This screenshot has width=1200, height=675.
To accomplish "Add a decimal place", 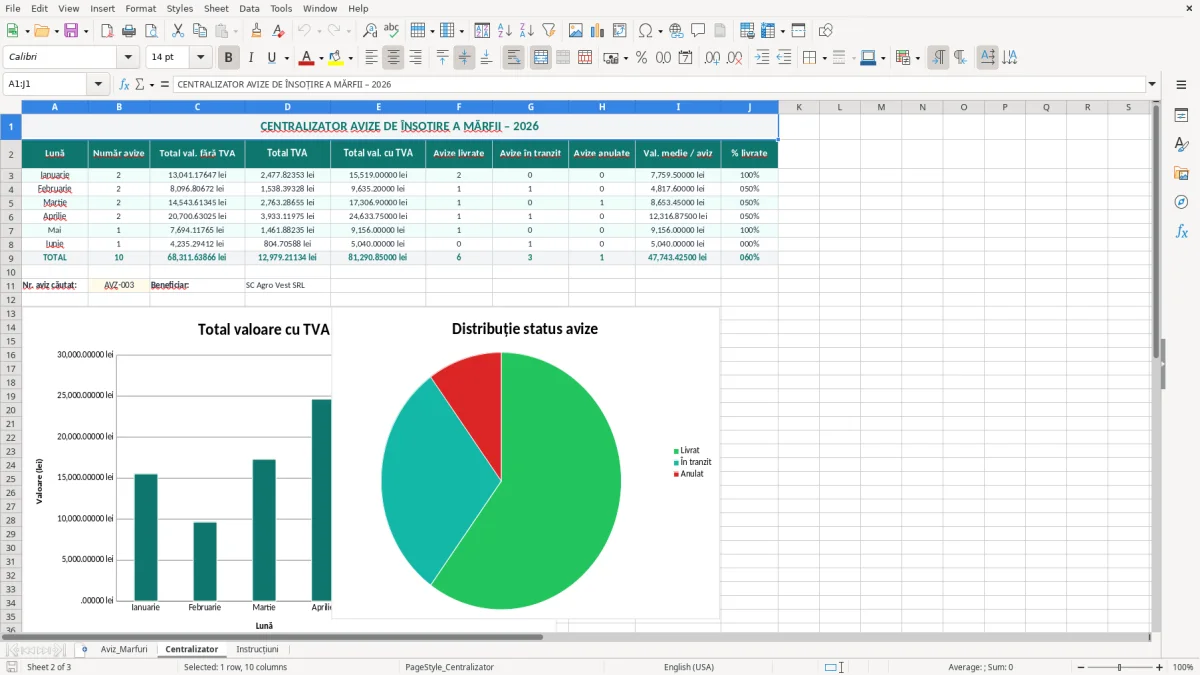I will click(x=713, y=58).
